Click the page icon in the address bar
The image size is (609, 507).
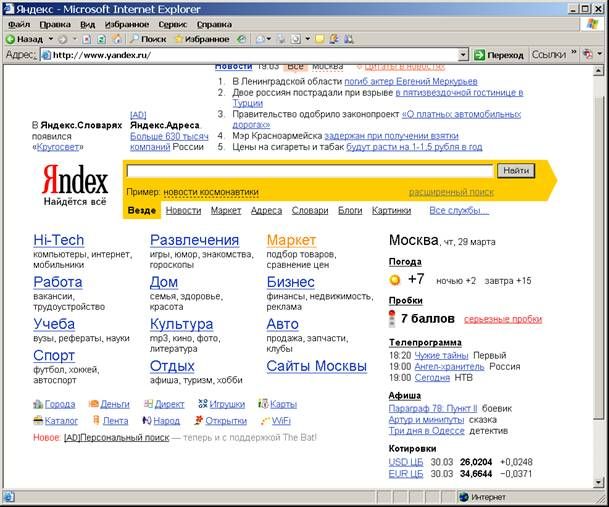pyautogui.click(x=46, y=55)
